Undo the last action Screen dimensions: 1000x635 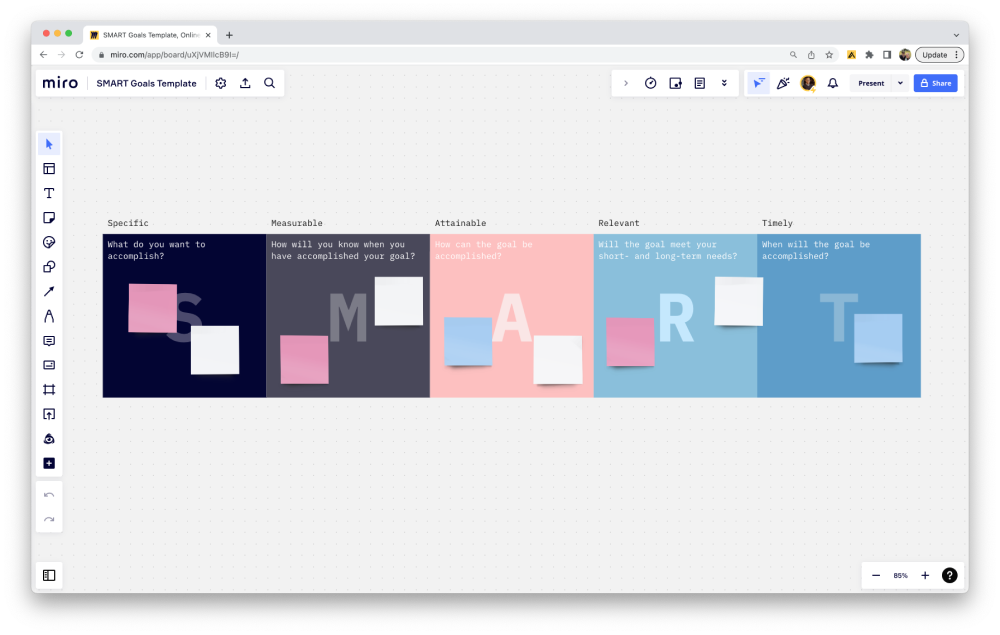click(x=49, y=495)
